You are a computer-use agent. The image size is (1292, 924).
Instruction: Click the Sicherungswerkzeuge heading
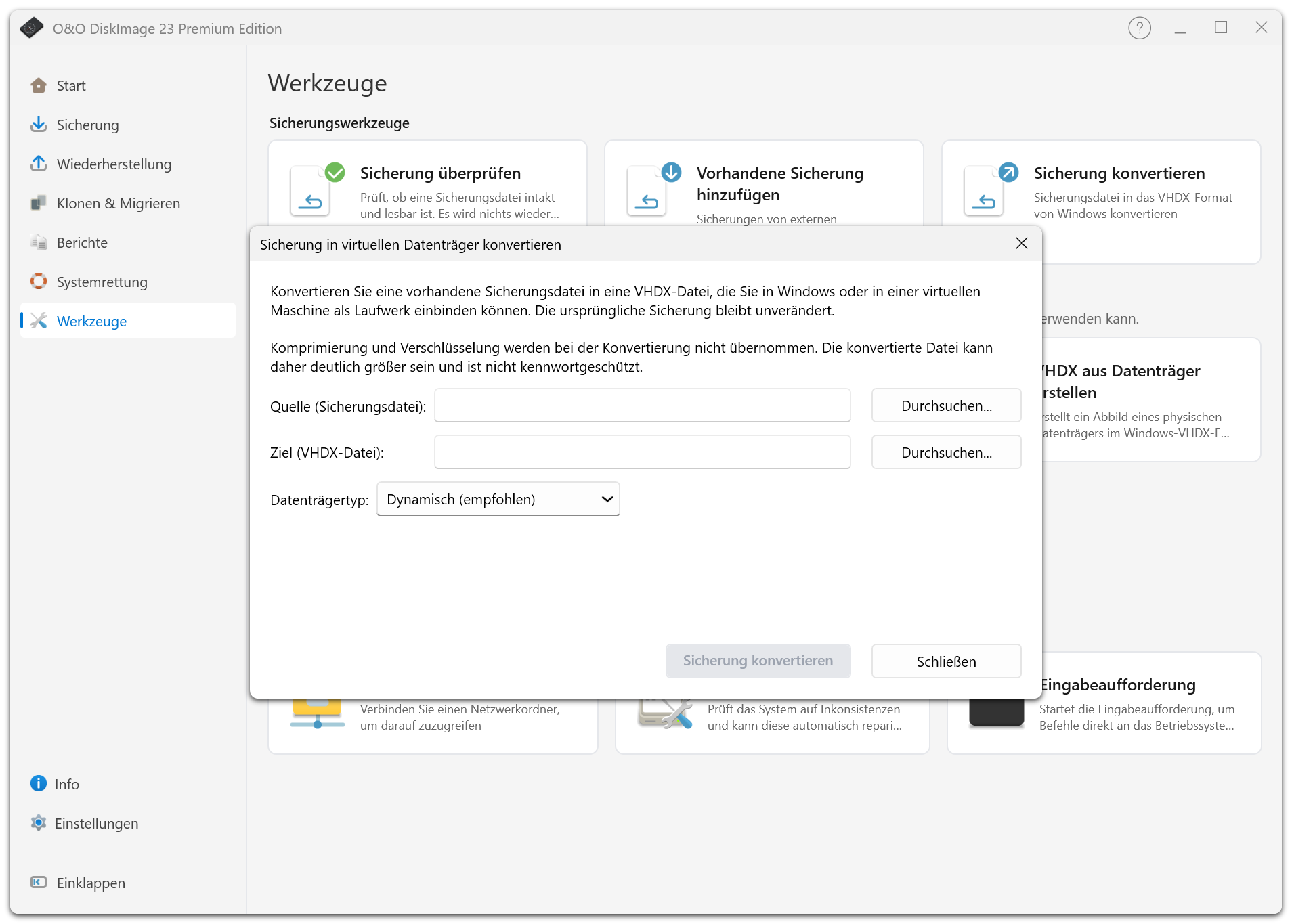tap(339, 123)
